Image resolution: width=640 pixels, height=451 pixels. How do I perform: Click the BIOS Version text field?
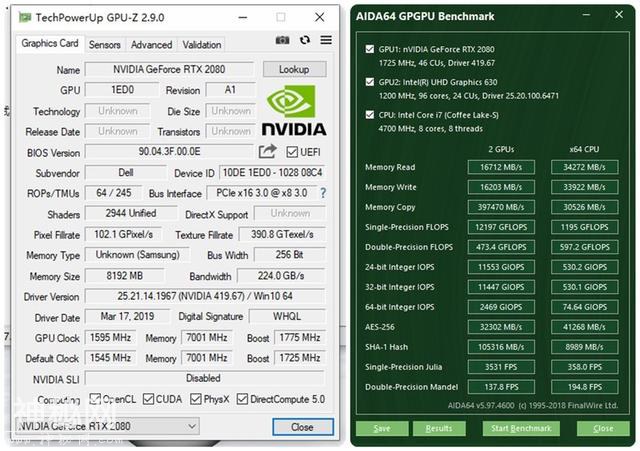[169, 152]
